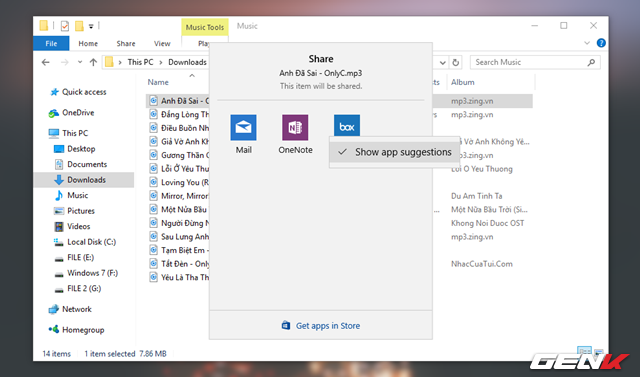Click the NhacCuaTui.Com album cell
The width and height of the screenshot is (640, 377).
click(x=482, y=264)
